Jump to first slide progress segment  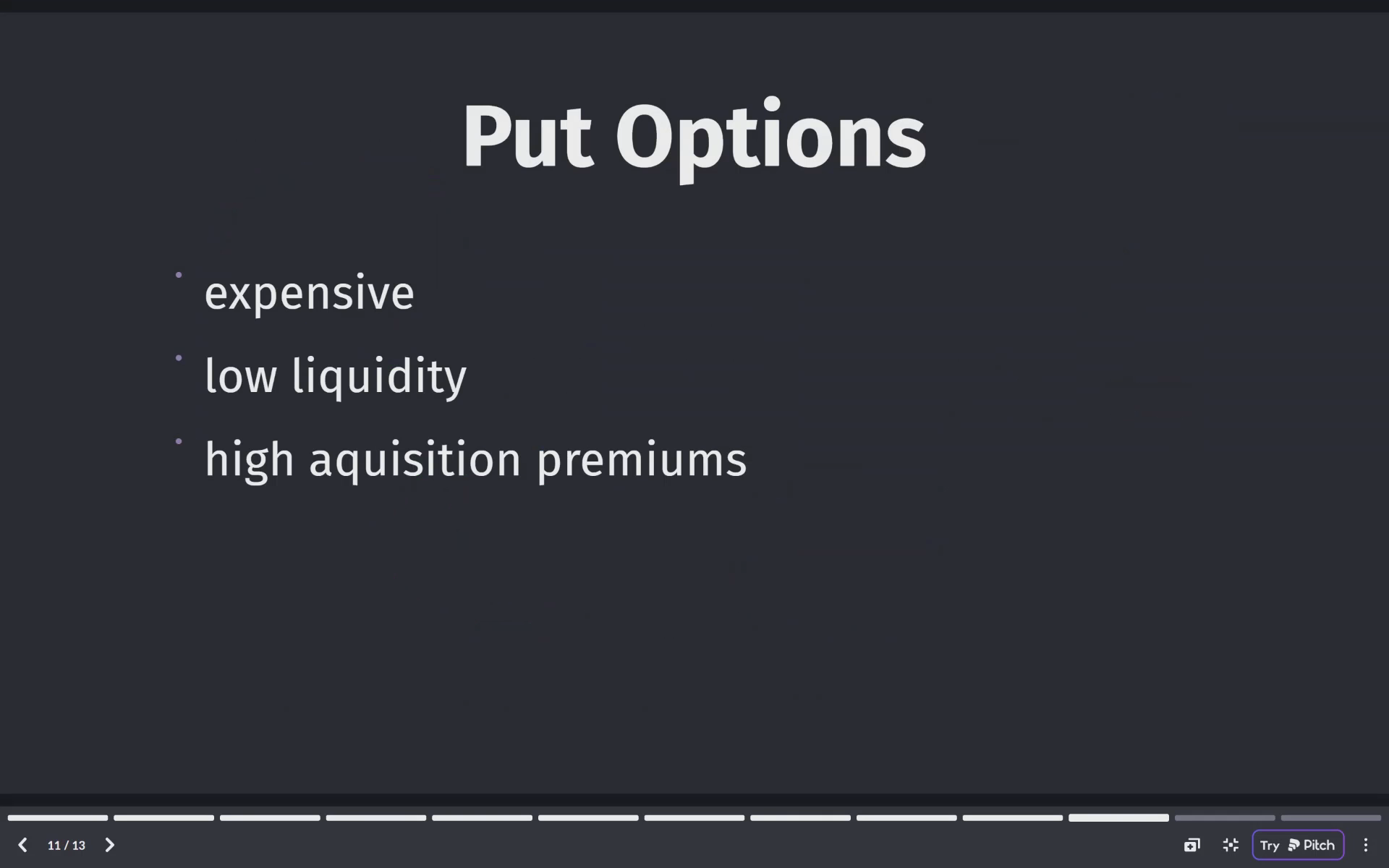(x=58, y=817)
